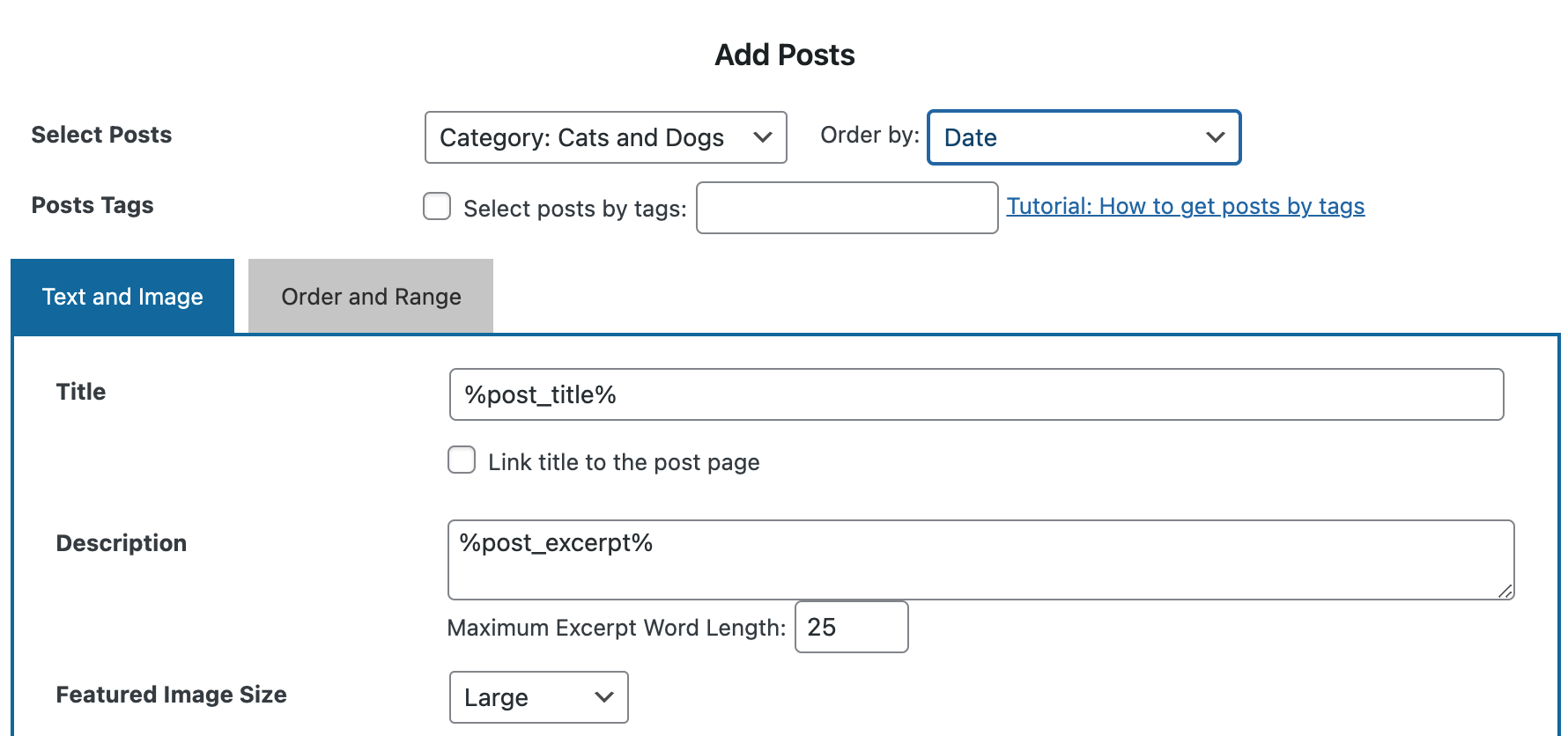This screenshot has height=736, width=1568.
Task: Click the Posts Tags label
Action: coord(92,205)
